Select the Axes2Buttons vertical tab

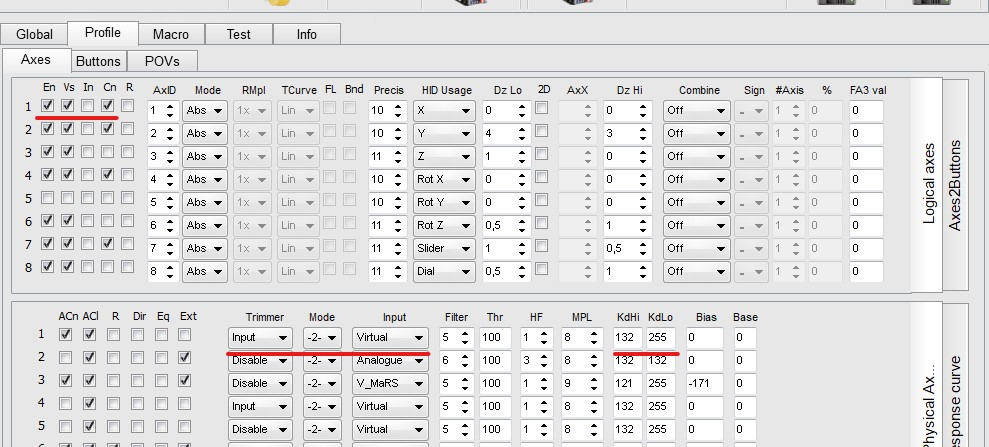pyautogui.click(x=955, y=185)
